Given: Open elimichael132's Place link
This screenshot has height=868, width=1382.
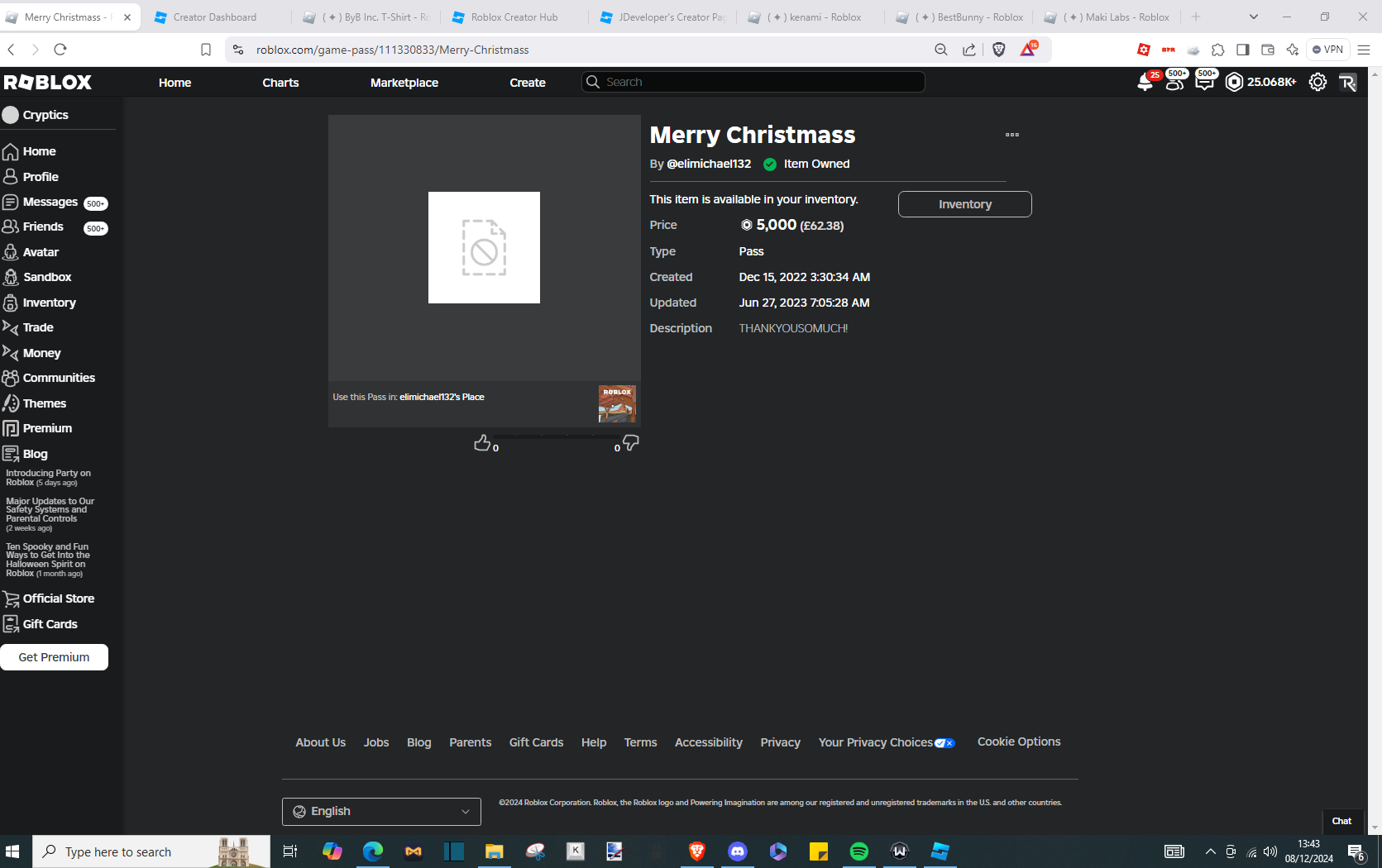Looking at the screenshot, I should pos(442,397).
